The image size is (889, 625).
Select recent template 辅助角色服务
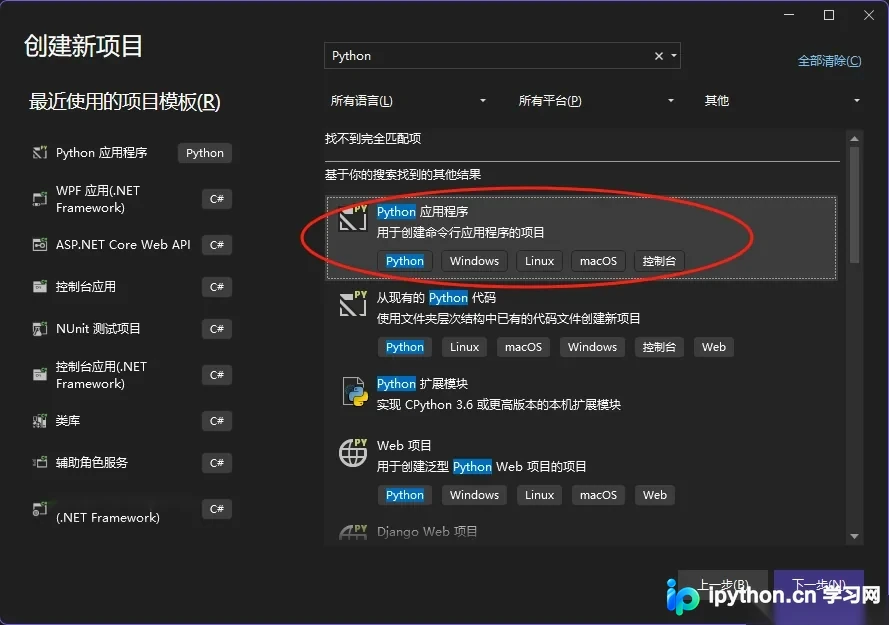pos(92,463)
